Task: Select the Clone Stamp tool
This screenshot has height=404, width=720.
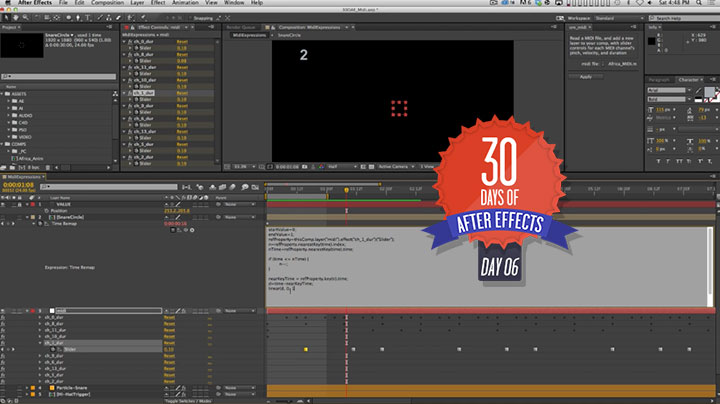Action: coord(108,17)
